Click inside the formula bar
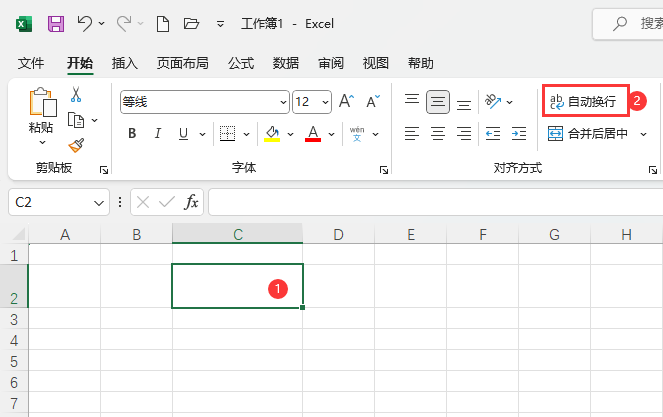This screenshot has height=417, width=663. click(436, 202)
